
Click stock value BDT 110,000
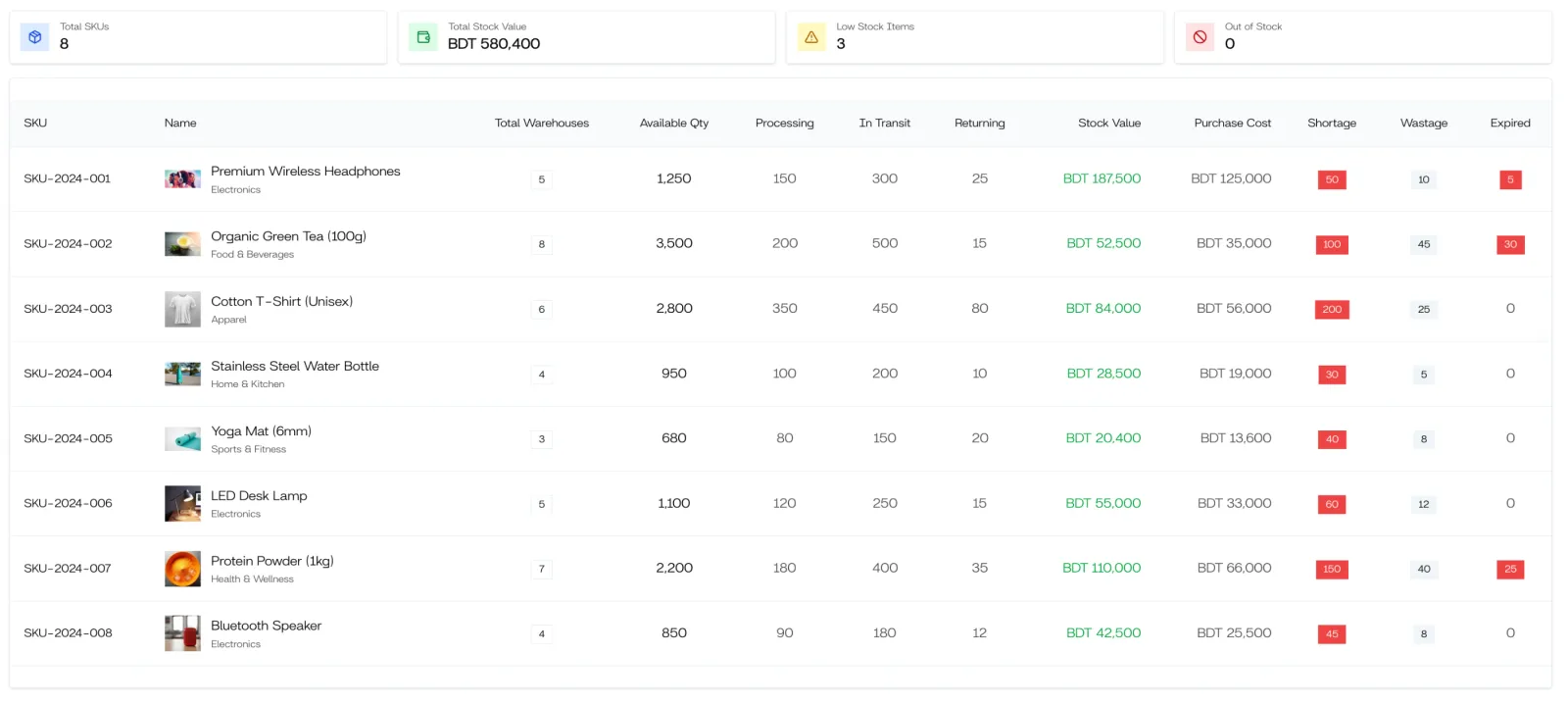tap(1102, 569)
